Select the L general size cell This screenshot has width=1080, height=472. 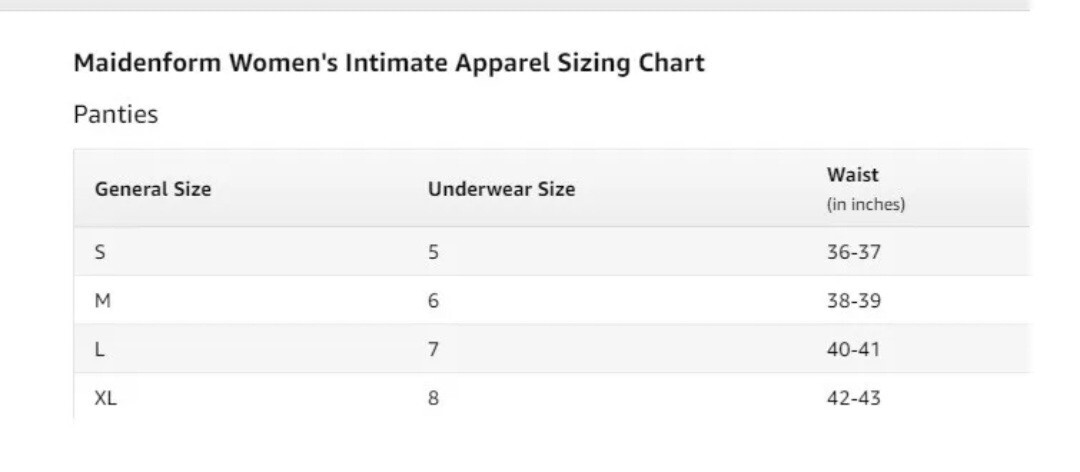100,350
